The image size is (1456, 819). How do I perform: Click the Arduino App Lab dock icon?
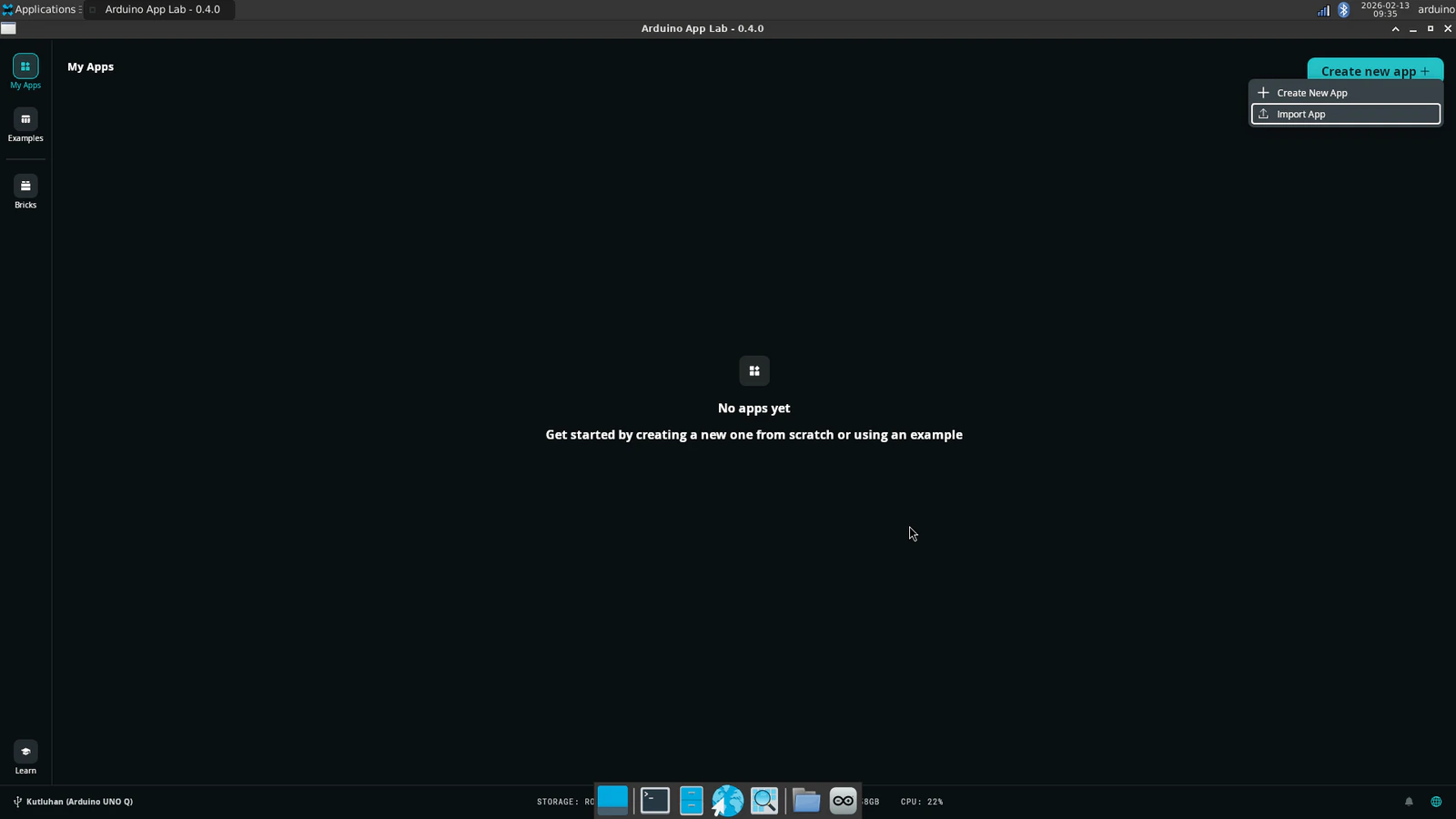(x=844, y=801)
